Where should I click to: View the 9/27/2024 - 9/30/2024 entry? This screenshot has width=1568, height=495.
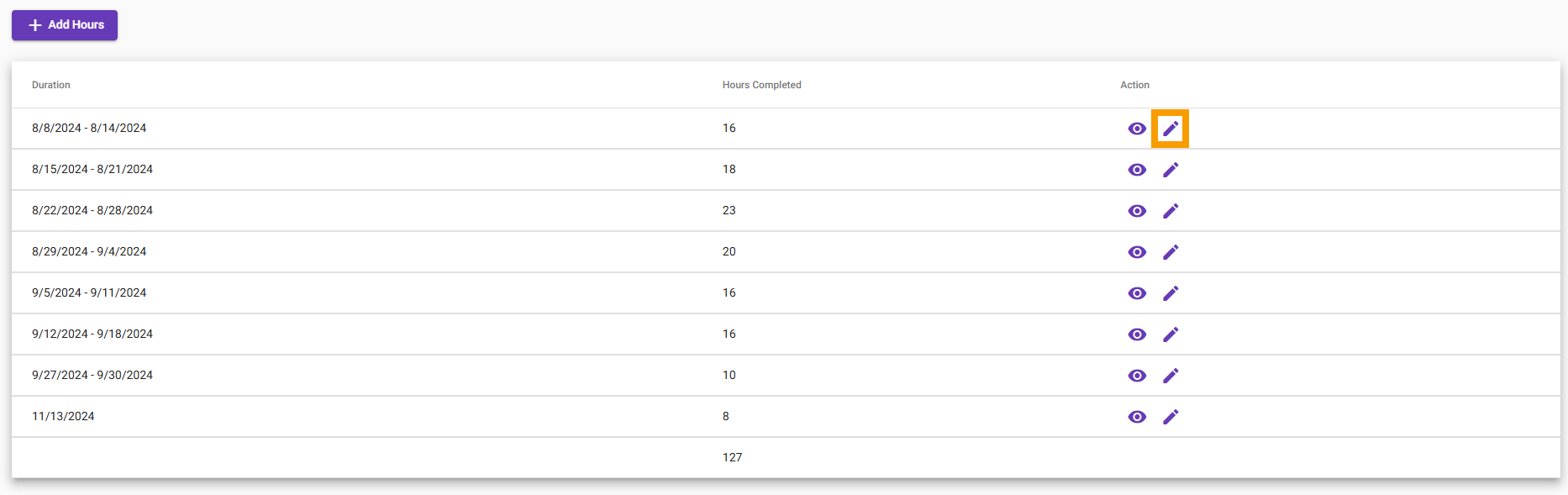click(x=1137, y=376)
